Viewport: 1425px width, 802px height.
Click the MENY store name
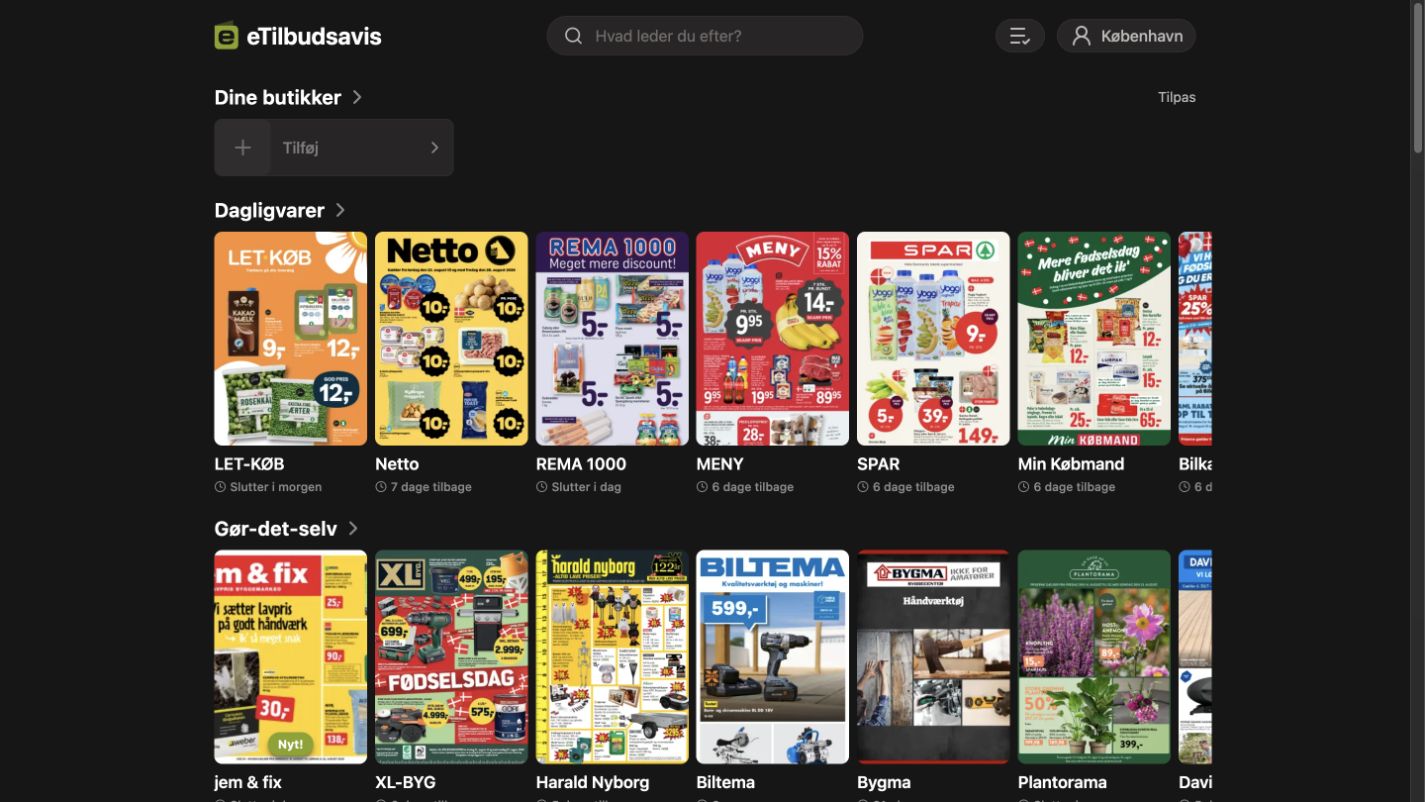720,464
